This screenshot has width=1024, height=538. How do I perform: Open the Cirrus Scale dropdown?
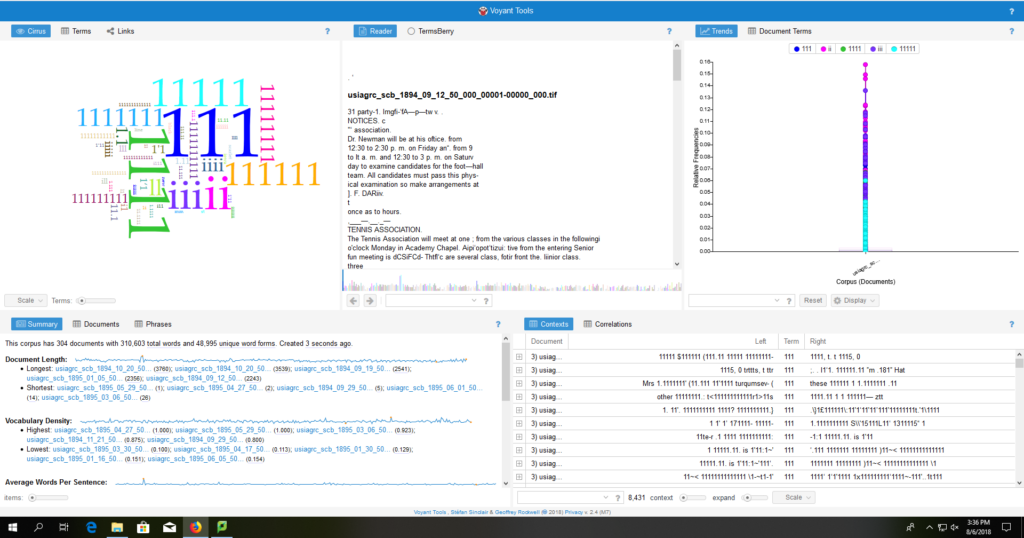coord(26,301)
